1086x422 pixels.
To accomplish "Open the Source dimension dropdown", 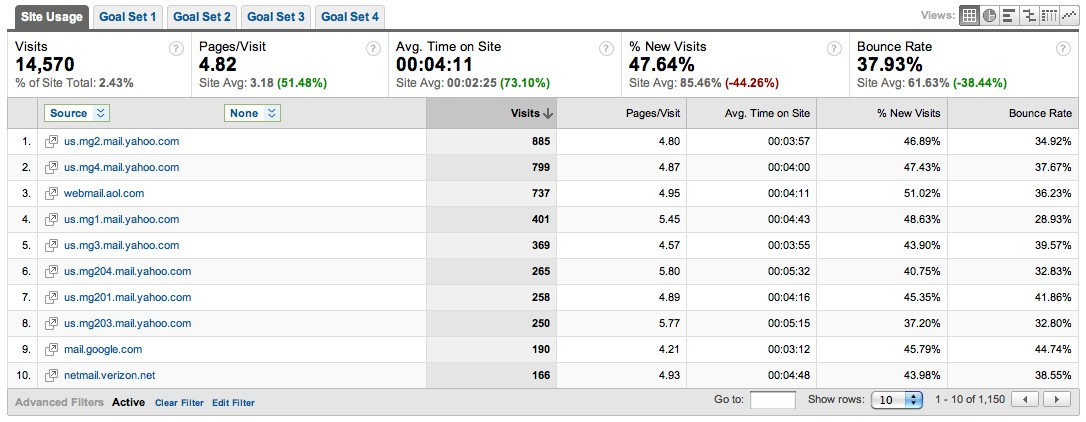I will tap(76, 114).
